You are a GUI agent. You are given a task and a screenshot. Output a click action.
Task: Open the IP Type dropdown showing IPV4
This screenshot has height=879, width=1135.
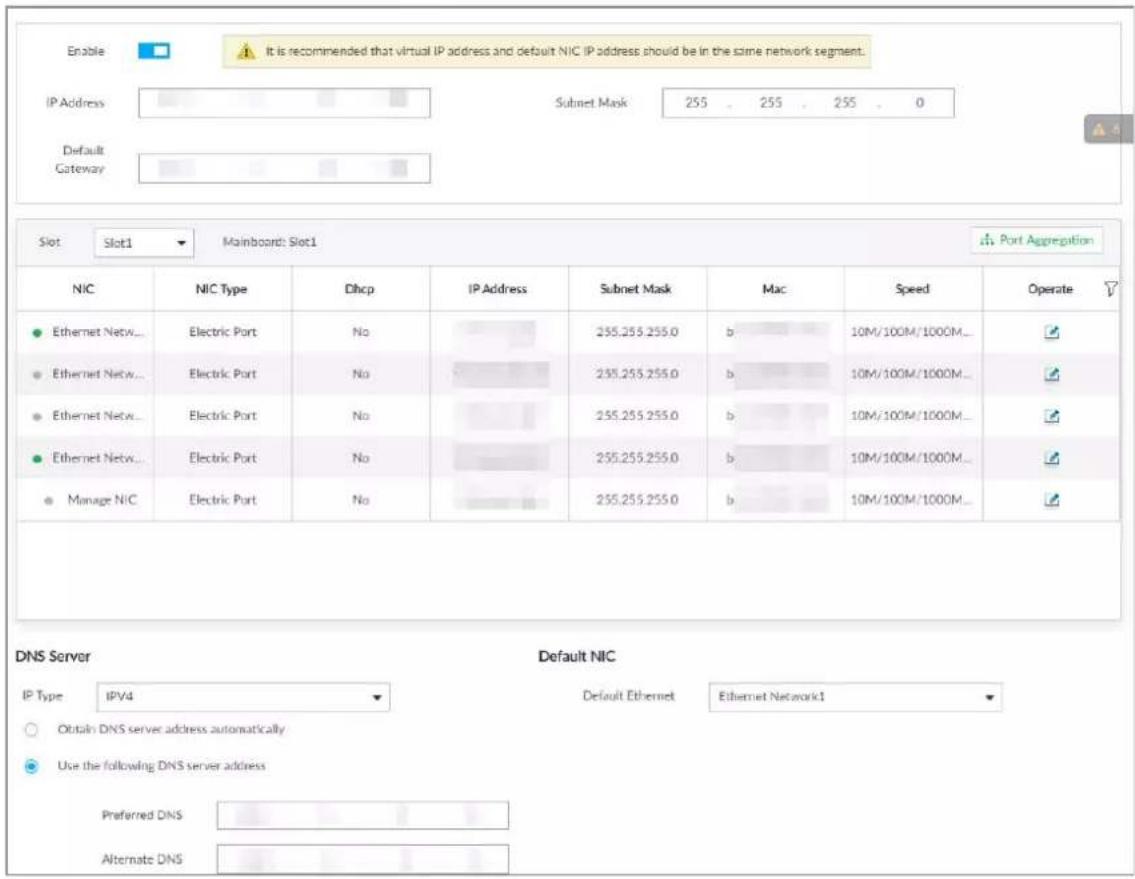[x=243, y=697]
